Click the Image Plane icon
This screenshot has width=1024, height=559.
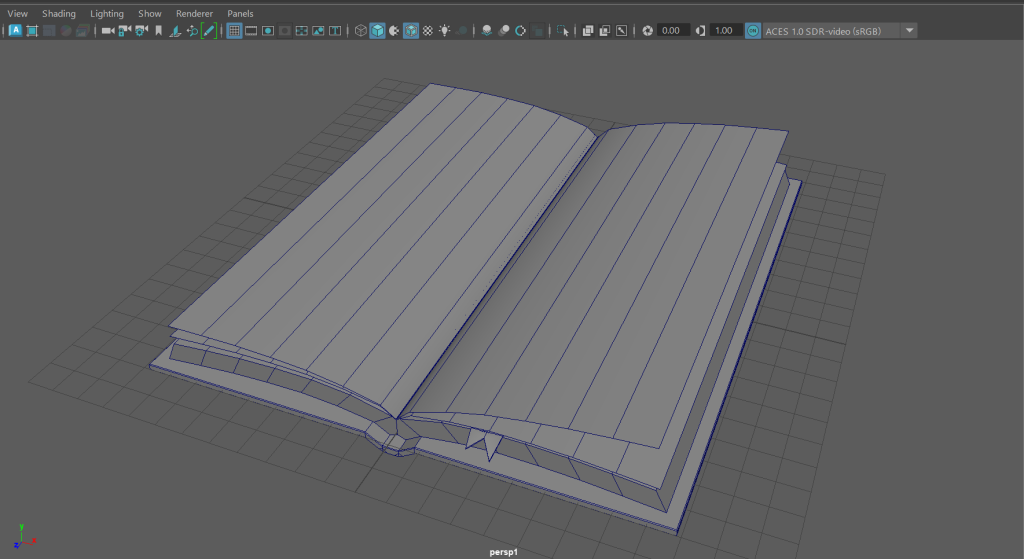coord(175,31)
